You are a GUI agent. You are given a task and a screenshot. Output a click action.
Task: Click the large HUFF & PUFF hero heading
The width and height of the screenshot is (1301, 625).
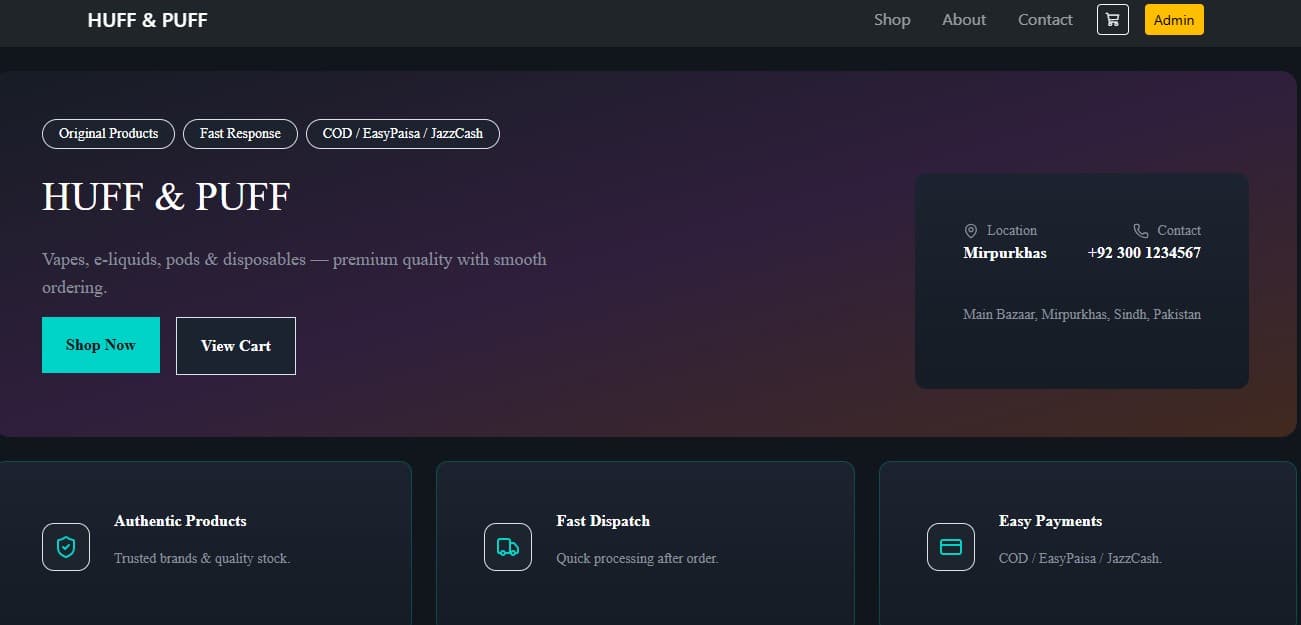166,197
